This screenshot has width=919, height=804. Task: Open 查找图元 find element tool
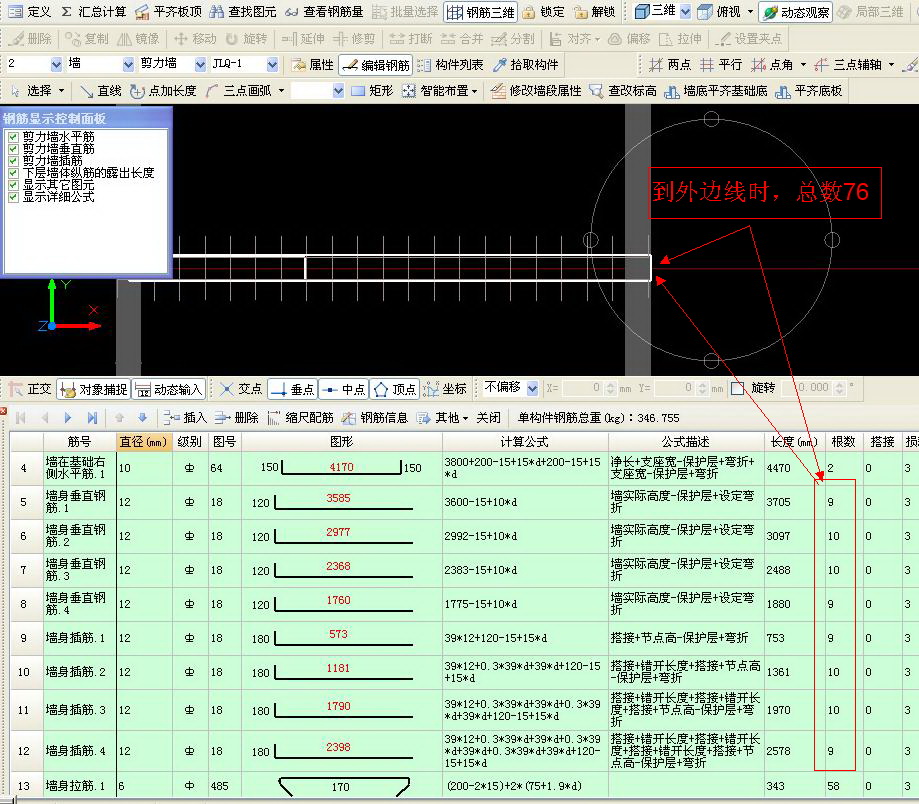tap(243, 12)
